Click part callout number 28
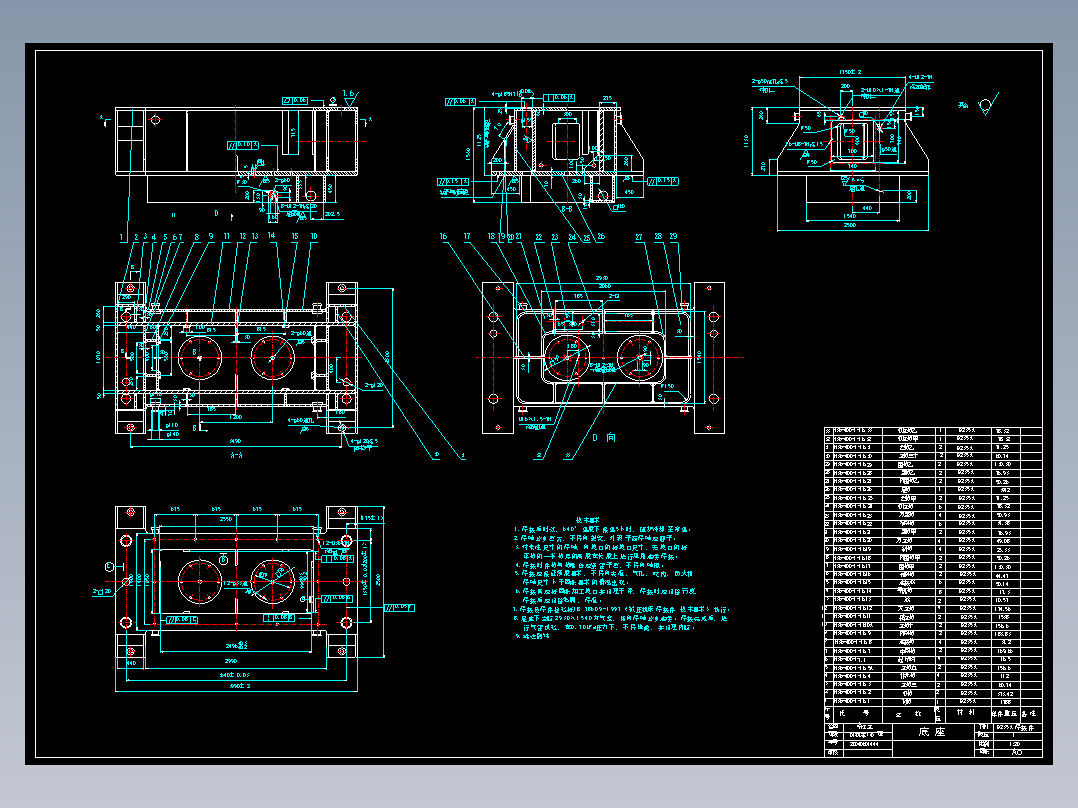 point(658,237)
